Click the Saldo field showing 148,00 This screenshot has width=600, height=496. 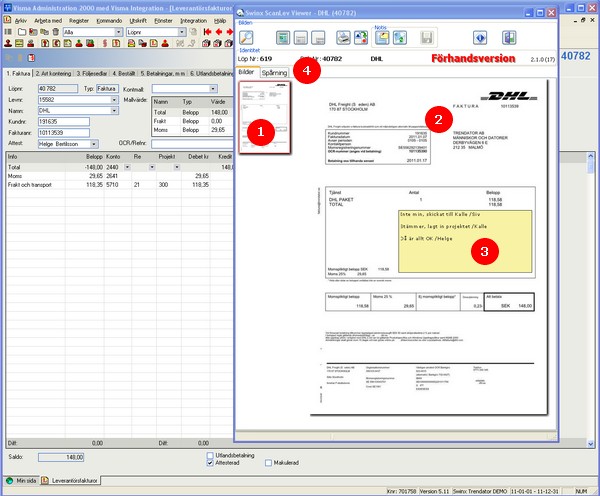pos(60,457)
